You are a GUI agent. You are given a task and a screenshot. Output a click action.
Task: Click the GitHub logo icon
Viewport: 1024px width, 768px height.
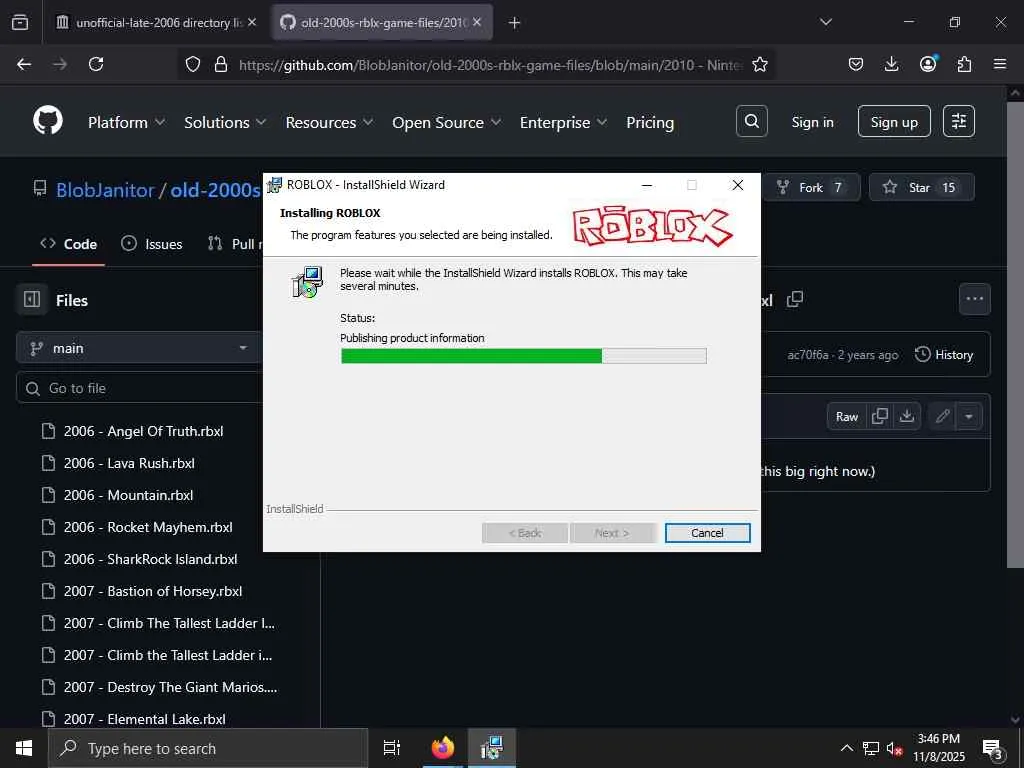coord(48,121)
